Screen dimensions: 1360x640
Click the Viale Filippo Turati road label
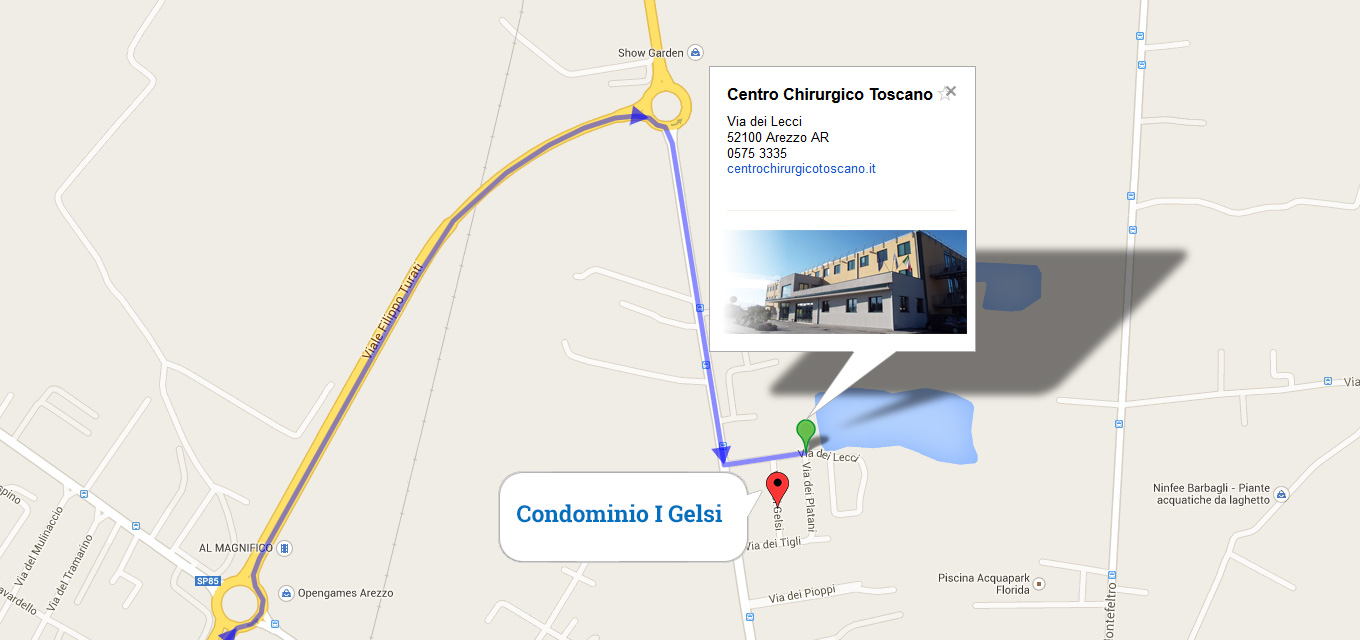click(394, 311)
